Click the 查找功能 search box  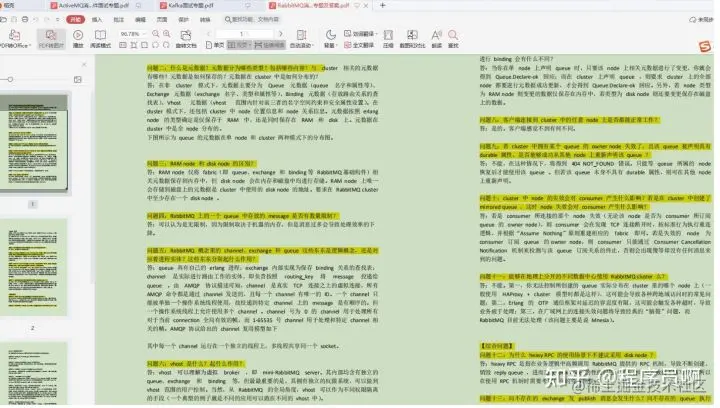(252, 19)
